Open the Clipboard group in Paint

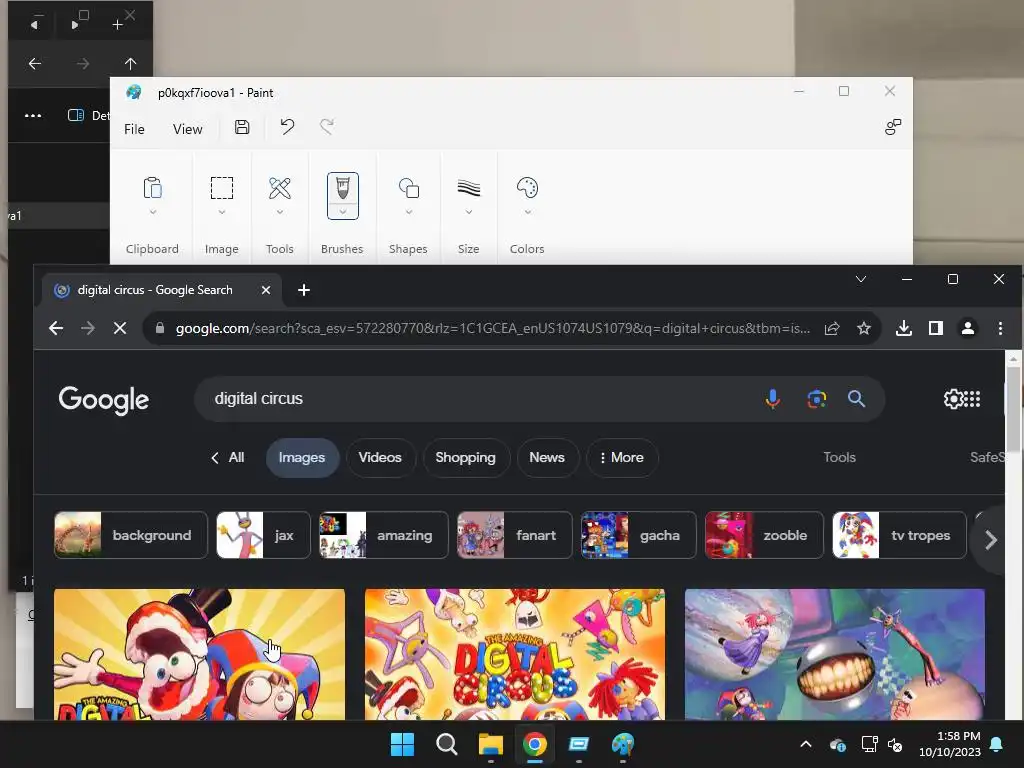point(152,188)
